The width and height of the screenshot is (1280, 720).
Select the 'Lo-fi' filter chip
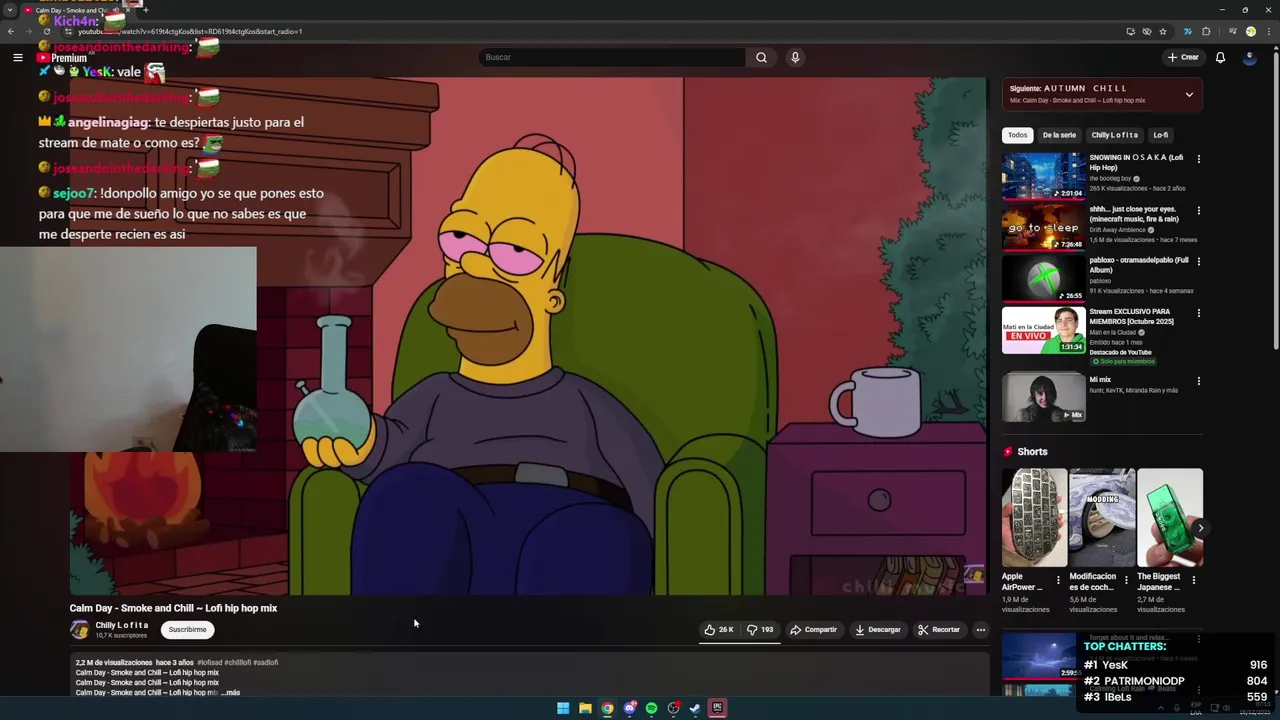(1160, 135)
